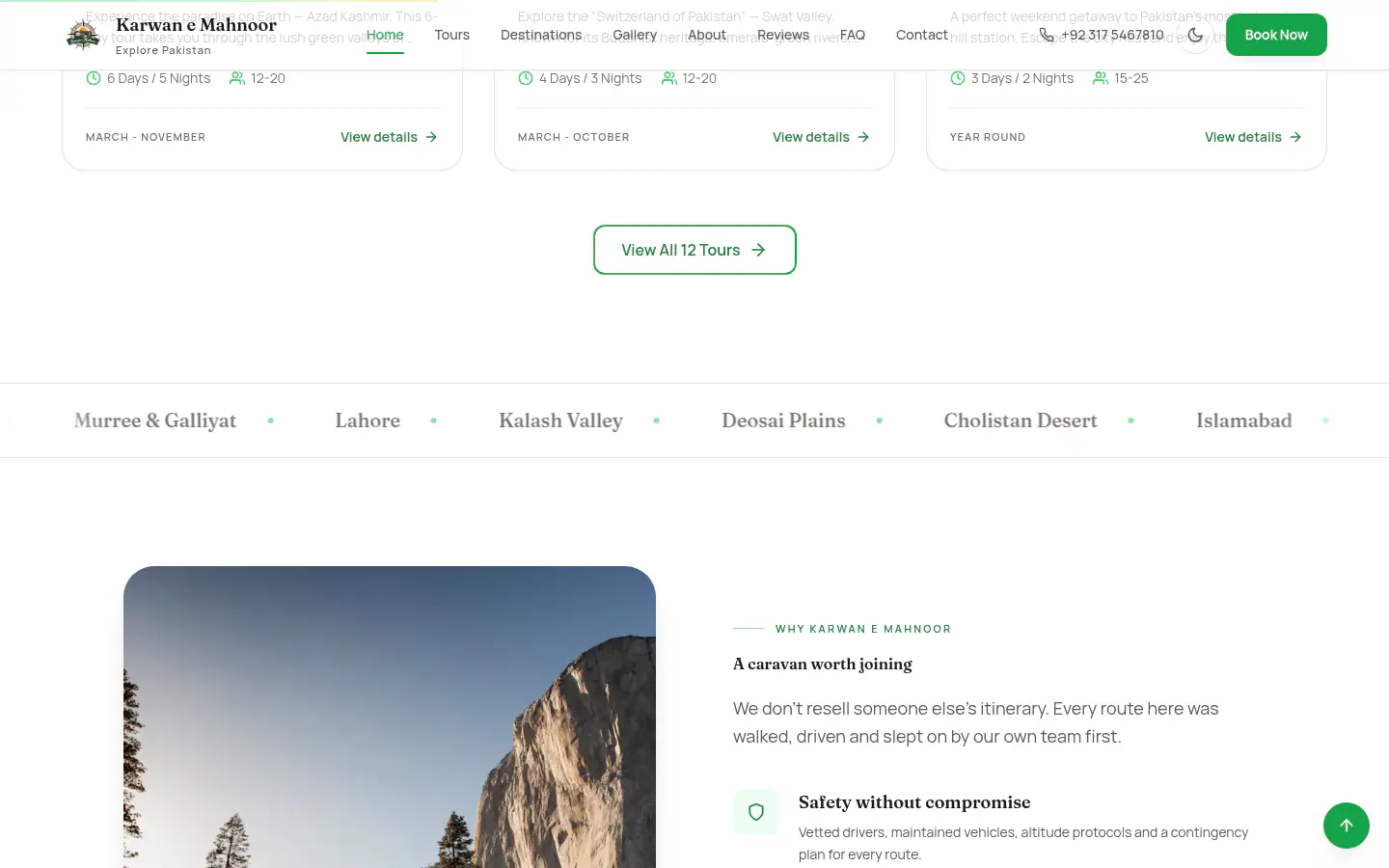Click the Karwan e Mahnoor site title
Image resolution: width=1389 pixels, height=868 pixels.
click(x=196, y=25)
